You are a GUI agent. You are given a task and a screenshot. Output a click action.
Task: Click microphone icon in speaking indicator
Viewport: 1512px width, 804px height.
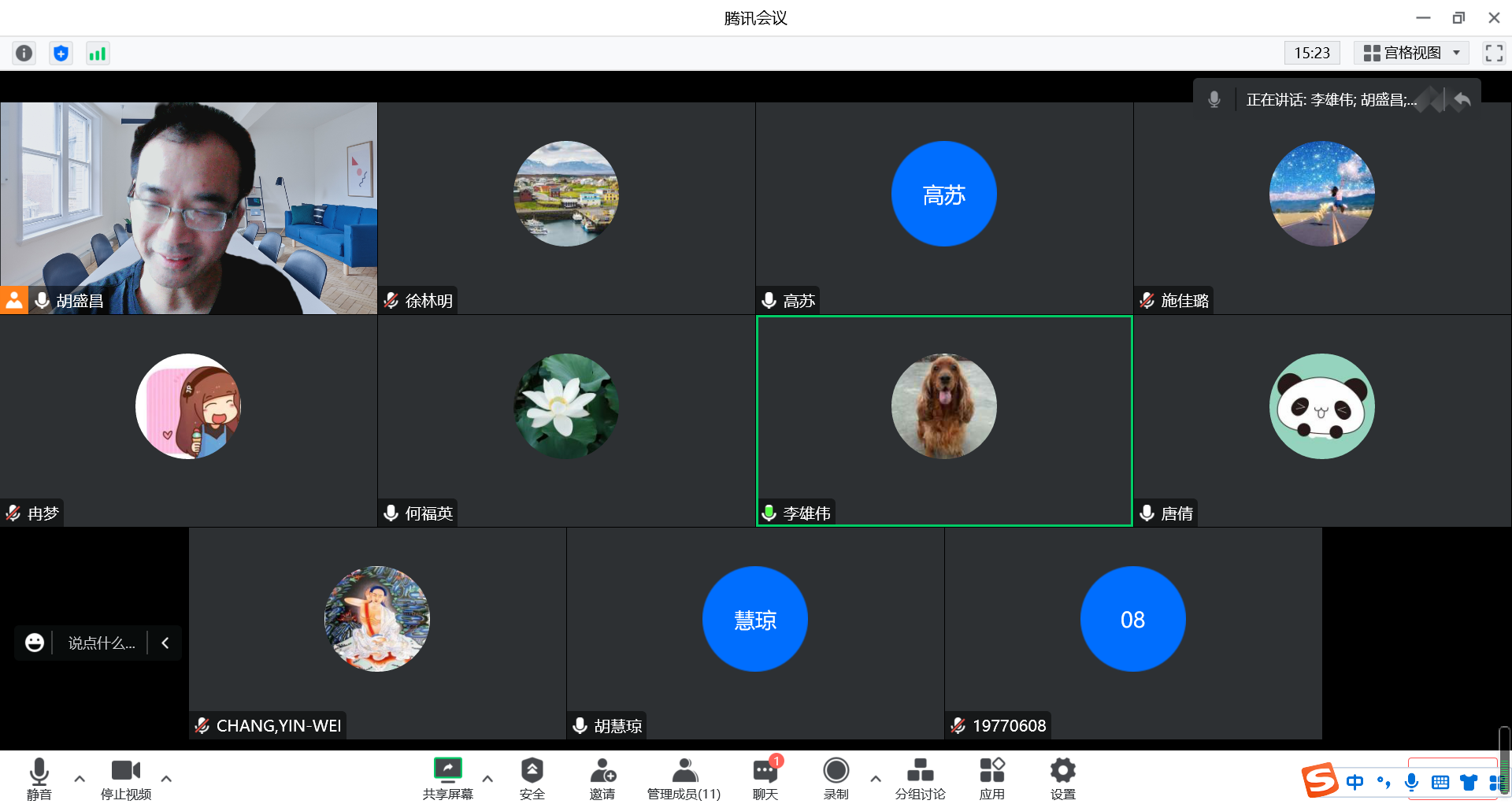tap(1214, 99)
